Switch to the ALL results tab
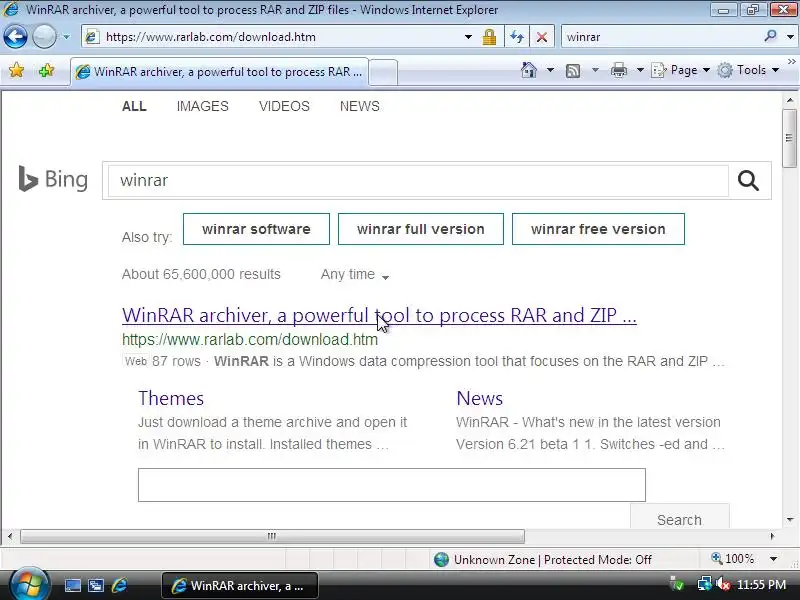The height and width of the screenshot is (600, 800). pyautogui.click(x=134, y=106)
